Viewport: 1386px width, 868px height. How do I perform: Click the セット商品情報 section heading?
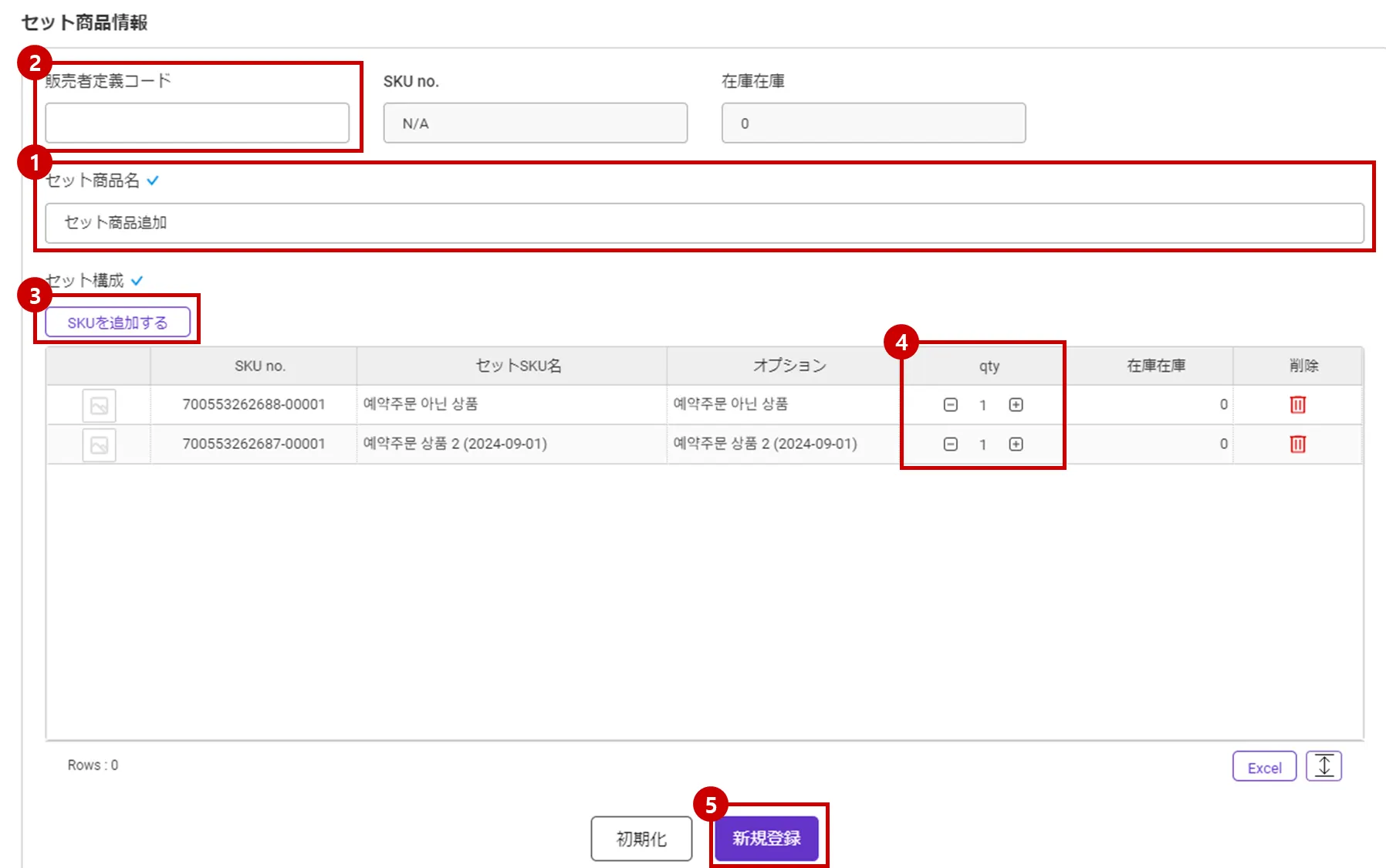84,22
